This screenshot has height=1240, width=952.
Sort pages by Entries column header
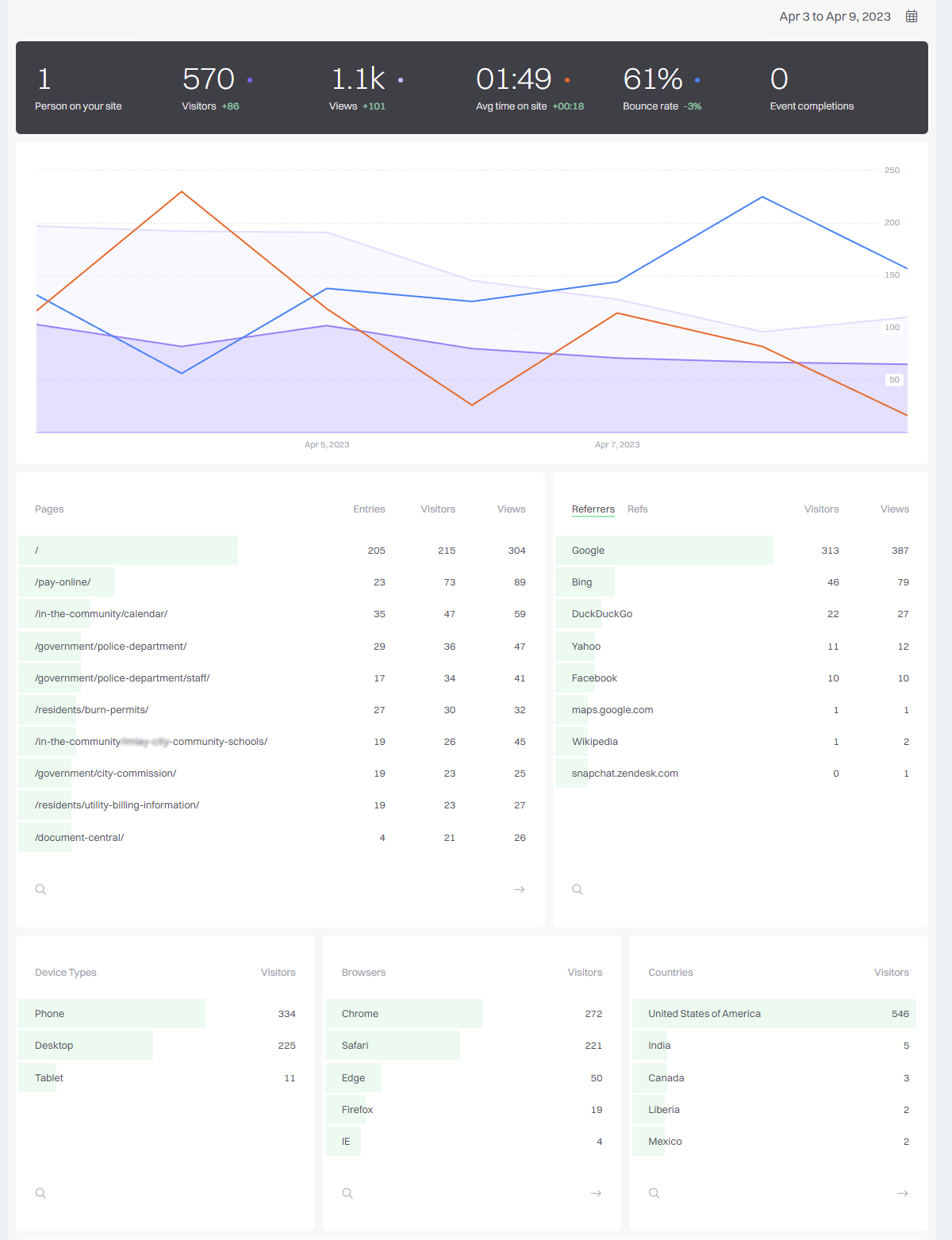click(x=369, y=509)
